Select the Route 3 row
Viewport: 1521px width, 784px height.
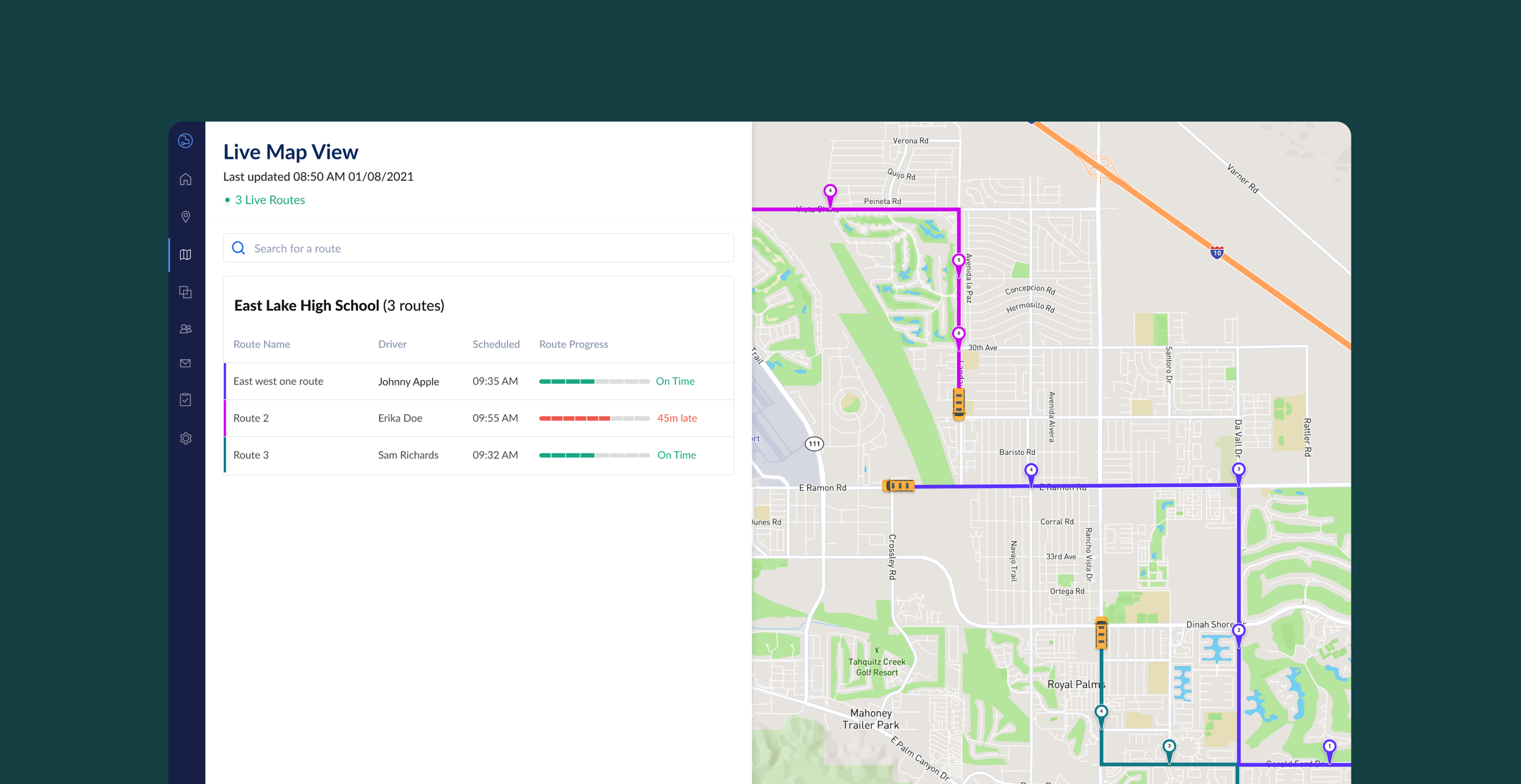coord(251,455)
